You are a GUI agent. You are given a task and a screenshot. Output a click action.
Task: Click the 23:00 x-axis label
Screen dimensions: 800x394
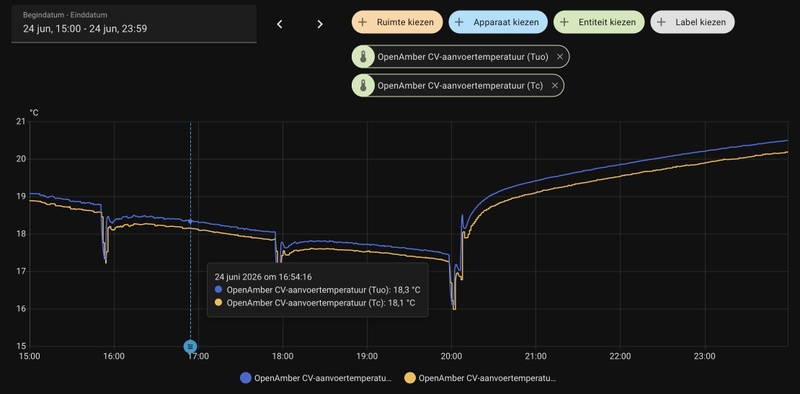(x=704, y=356)
